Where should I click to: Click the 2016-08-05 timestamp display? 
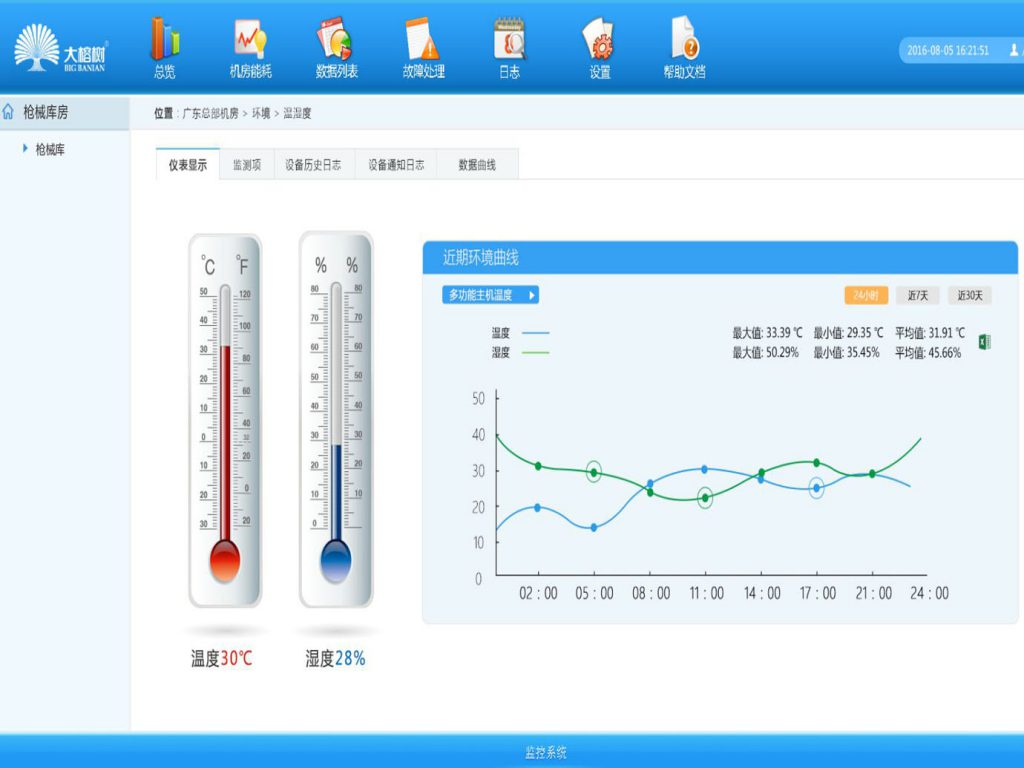pyautogui.click(x=948, y=50)
